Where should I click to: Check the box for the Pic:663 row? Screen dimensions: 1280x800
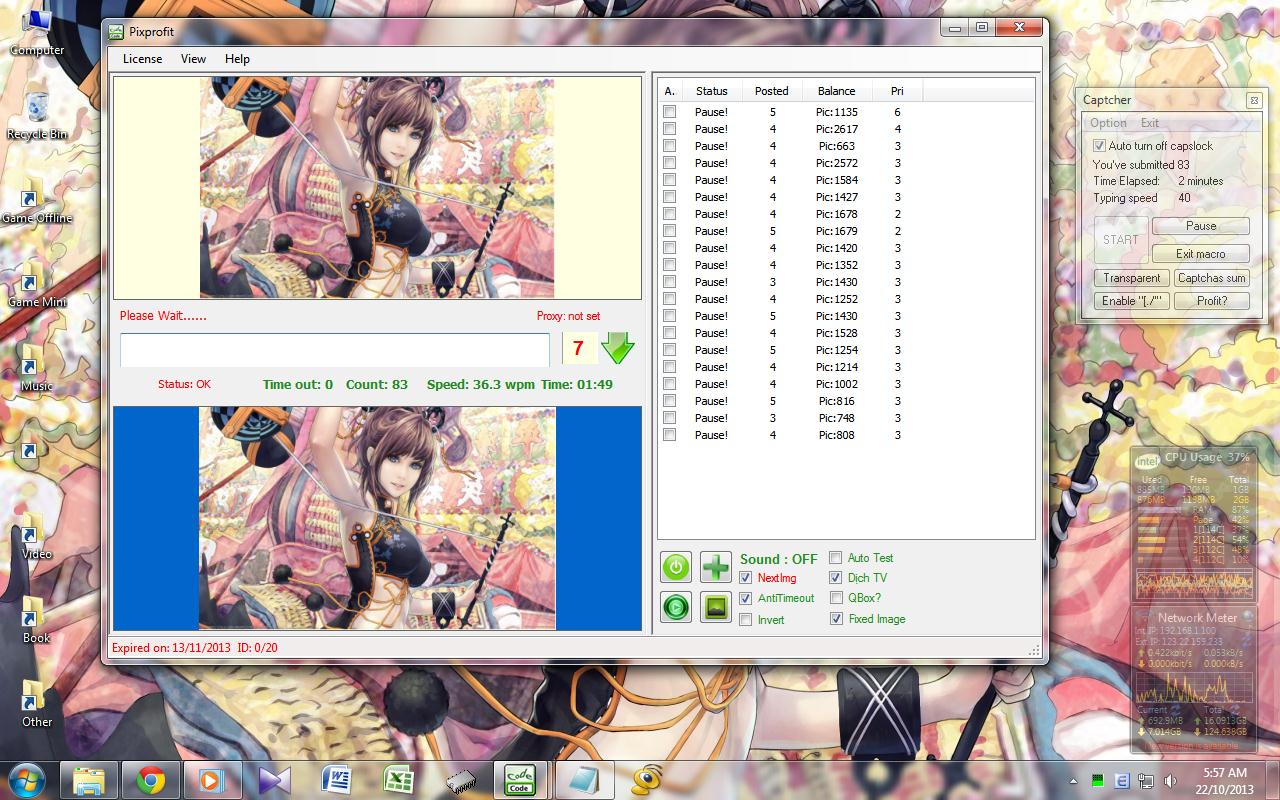tap(669, 146)
